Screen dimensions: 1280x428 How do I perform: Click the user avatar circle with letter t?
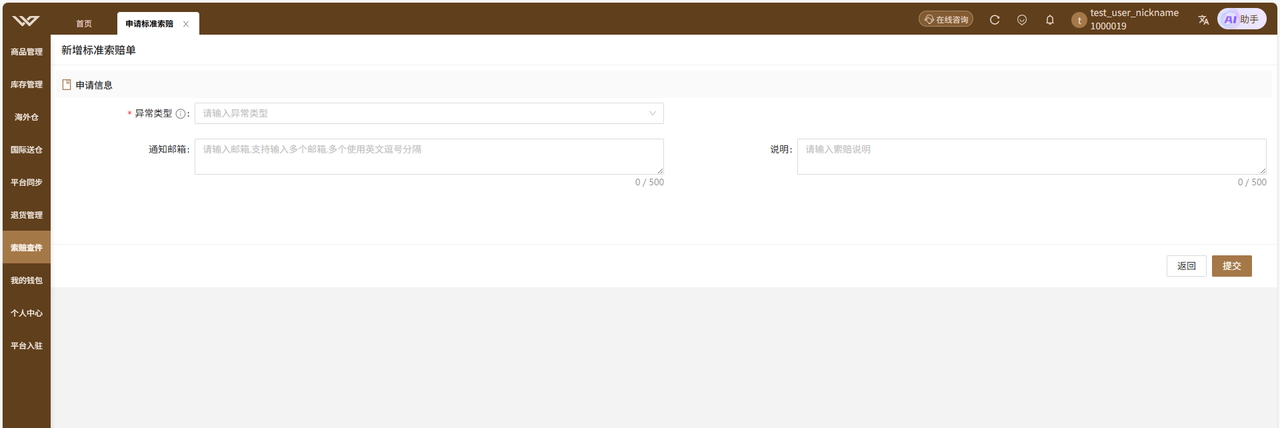coord(1078,20)
